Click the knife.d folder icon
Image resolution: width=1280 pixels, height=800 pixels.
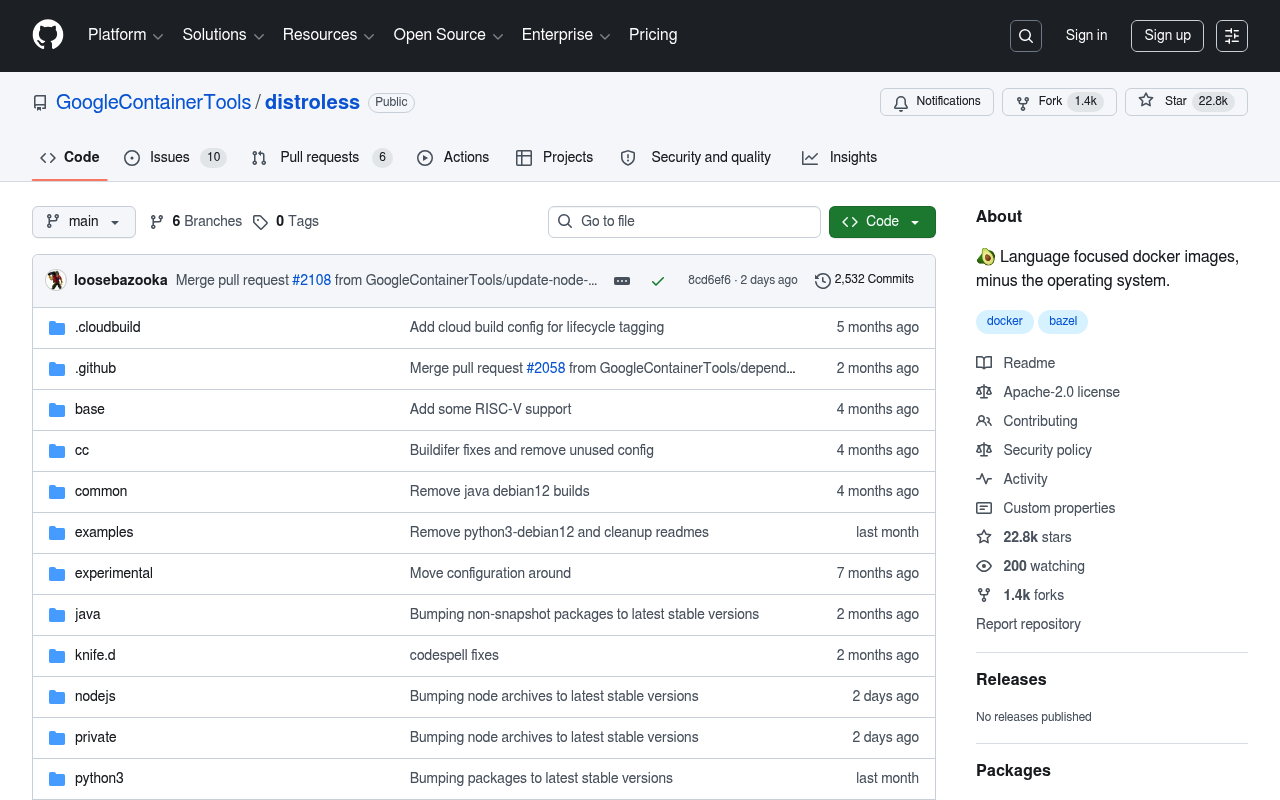[57, 656]
